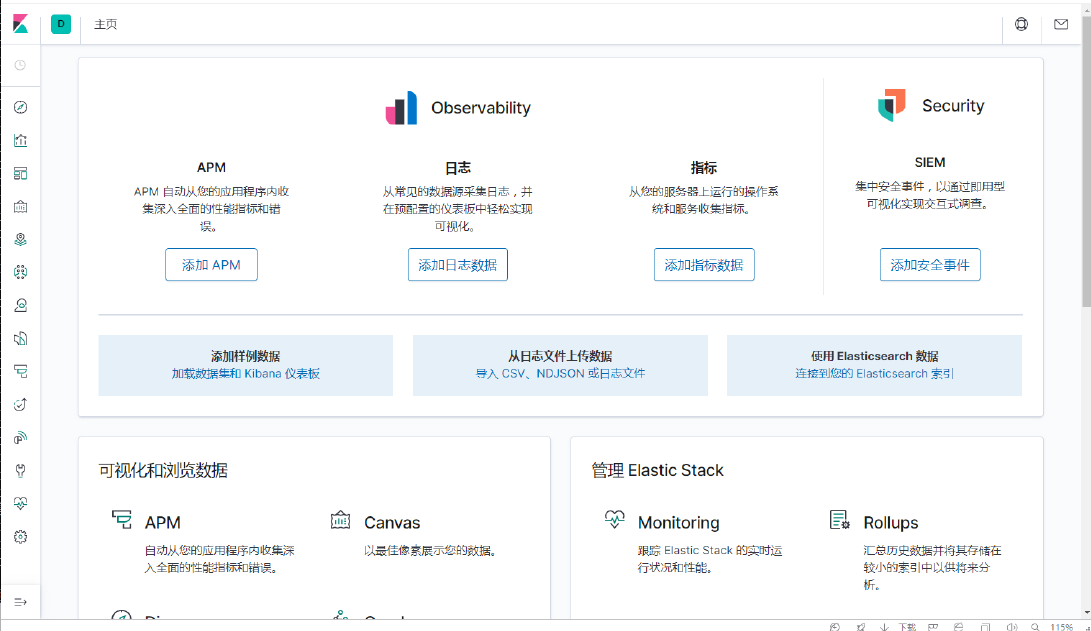
Task: Open 添加样例数据 sample data card
Action: (x=245, y=365)
